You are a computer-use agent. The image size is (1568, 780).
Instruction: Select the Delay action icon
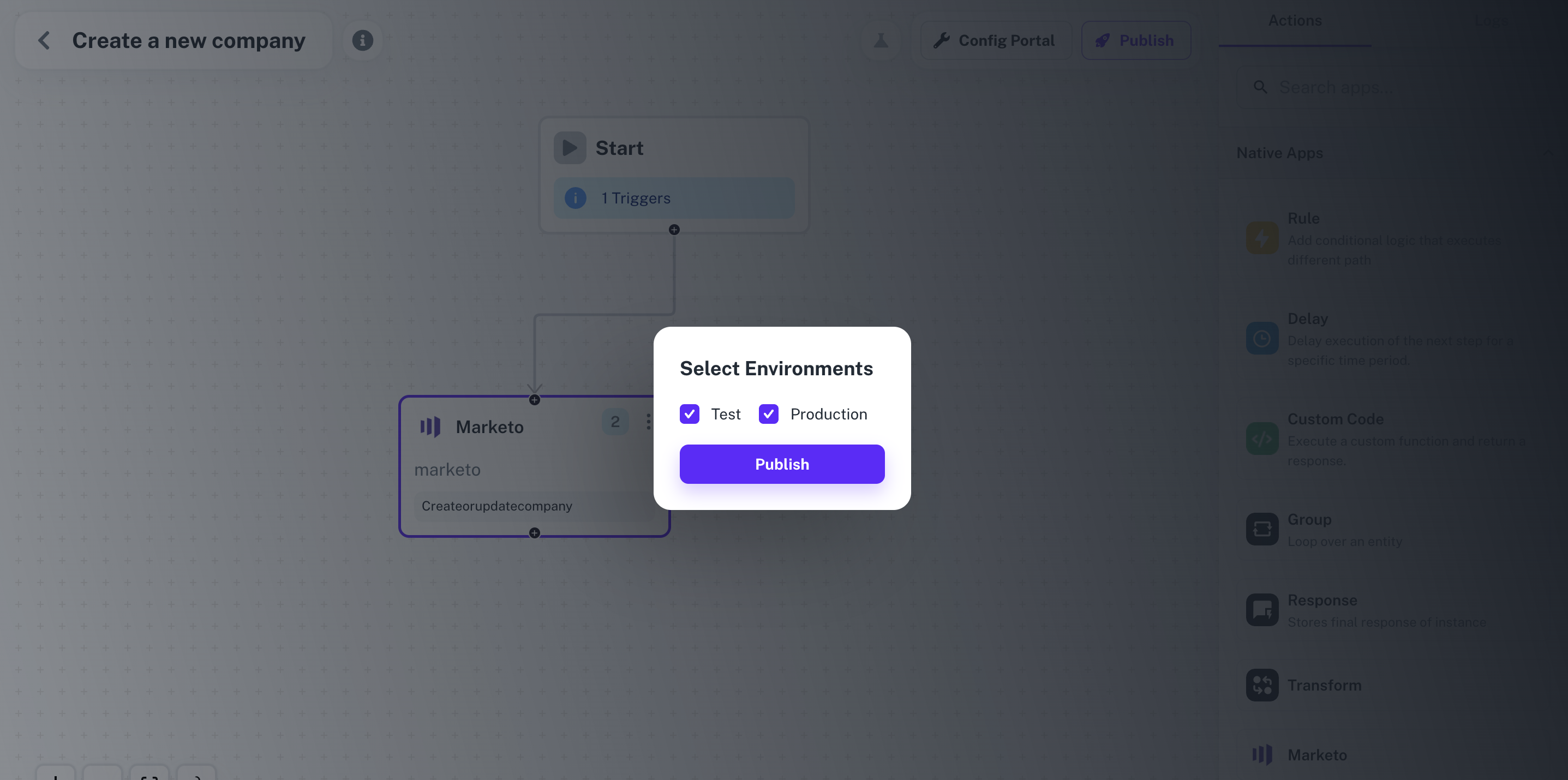point(1262,338)
